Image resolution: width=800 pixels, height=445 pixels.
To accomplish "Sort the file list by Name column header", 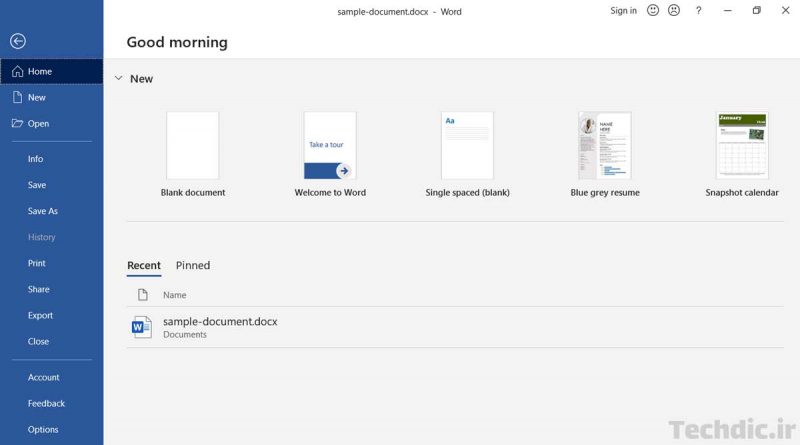I will pyautogui.click(x=175, y=295).
